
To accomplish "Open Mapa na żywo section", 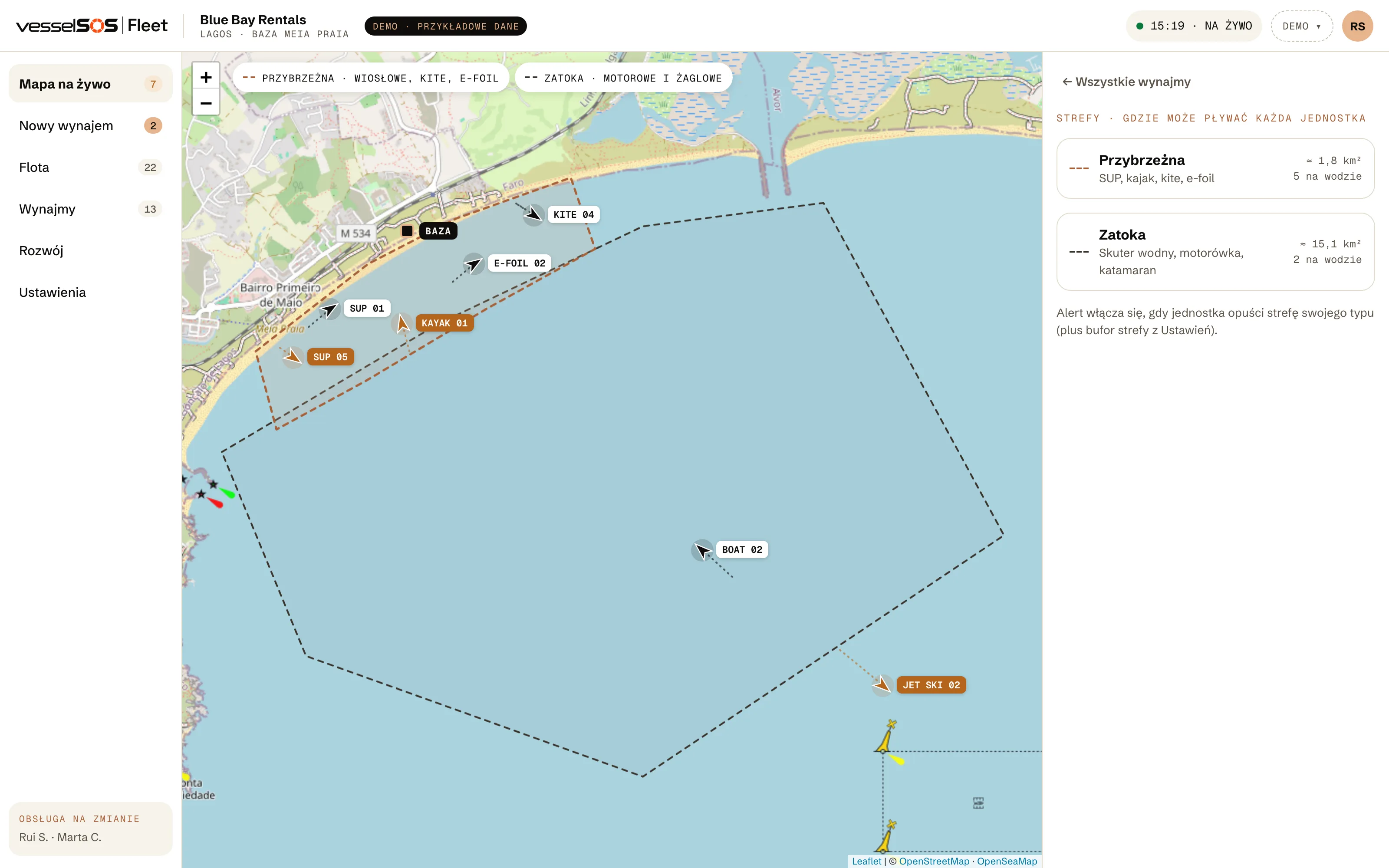I will pyautogui.click(x=91, y=84).
